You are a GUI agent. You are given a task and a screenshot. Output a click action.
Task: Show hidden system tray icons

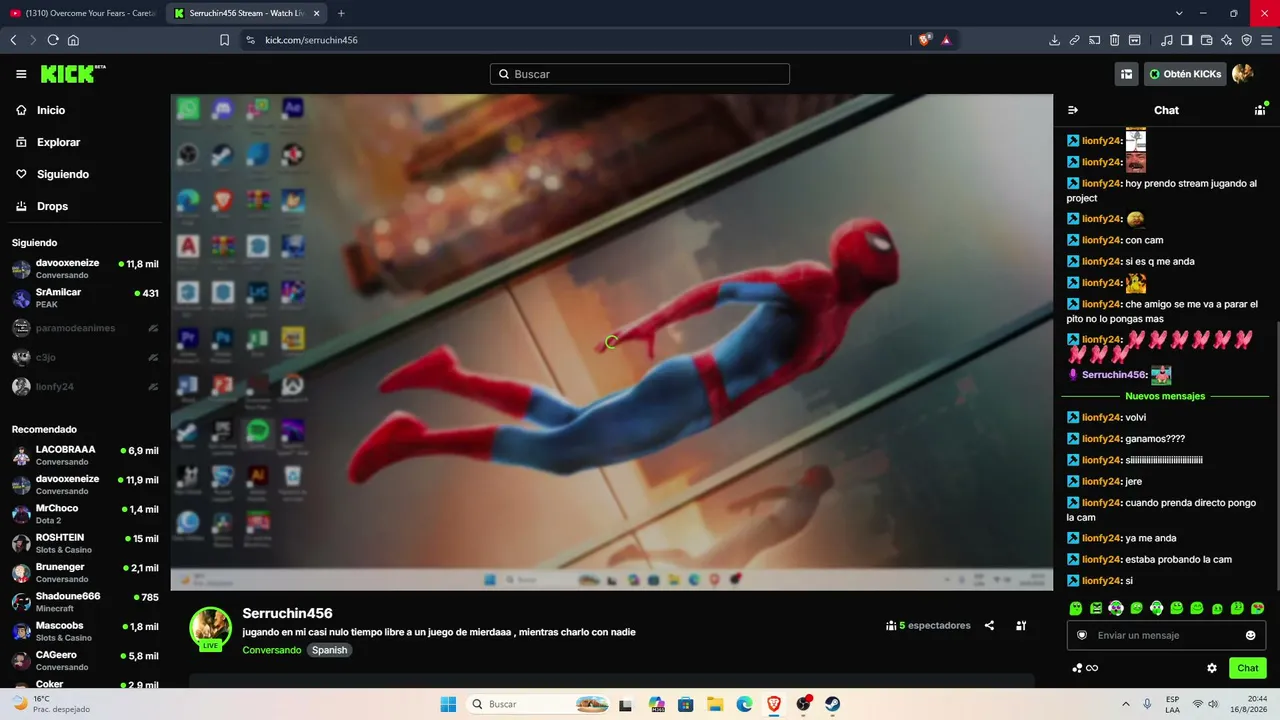(x=1126, y=704)
